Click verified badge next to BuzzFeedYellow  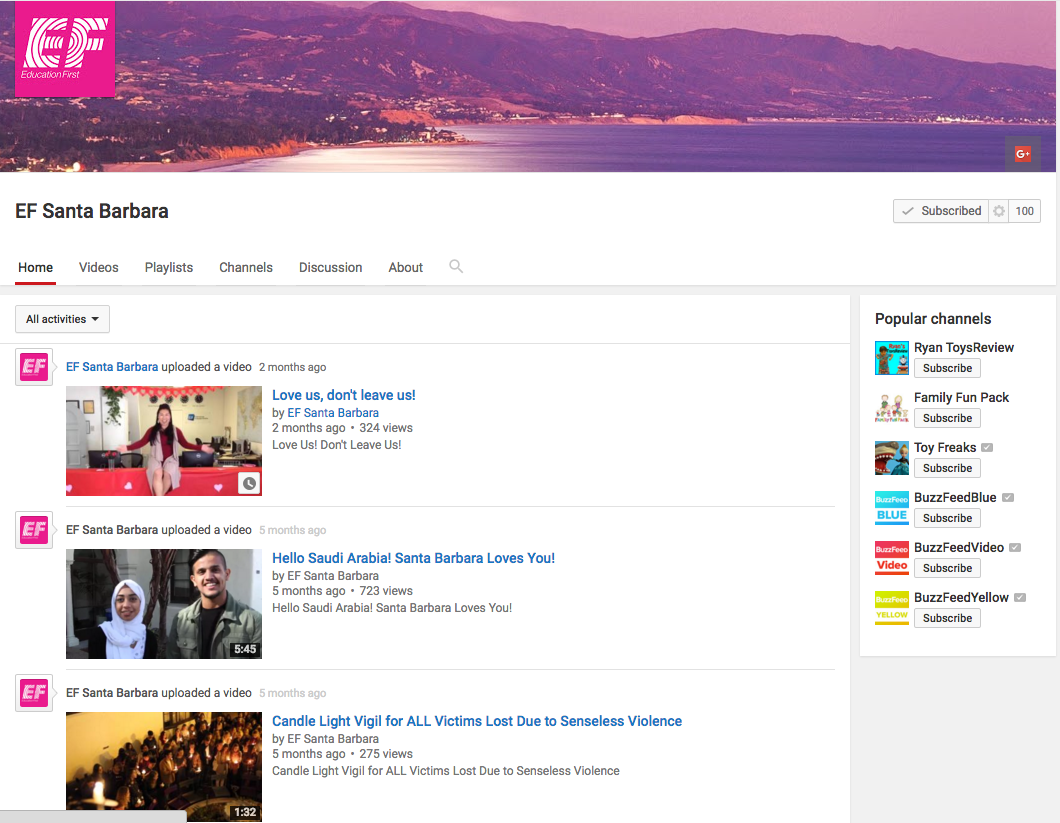tap(1020, 598)
